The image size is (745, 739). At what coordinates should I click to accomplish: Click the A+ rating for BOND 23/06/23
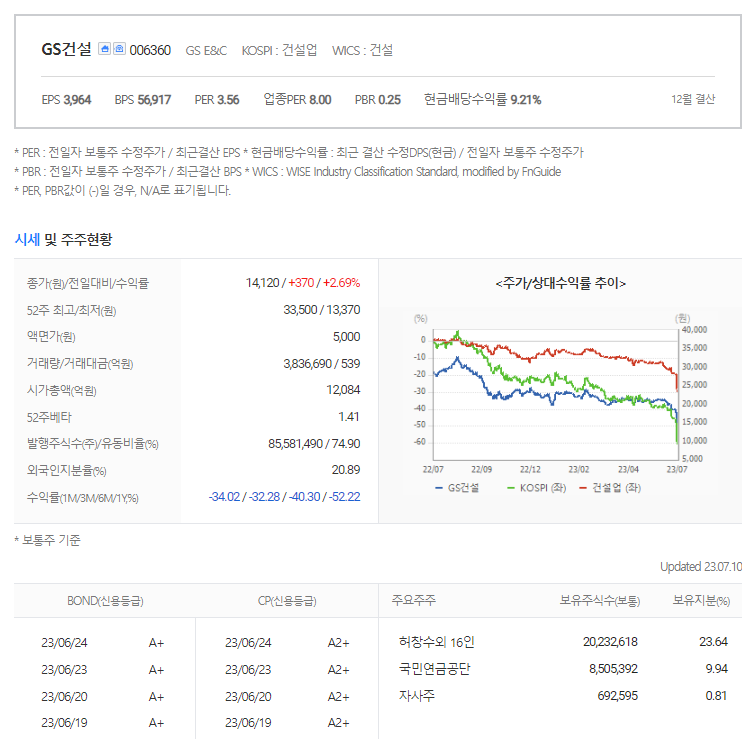(x=156, y=670)
